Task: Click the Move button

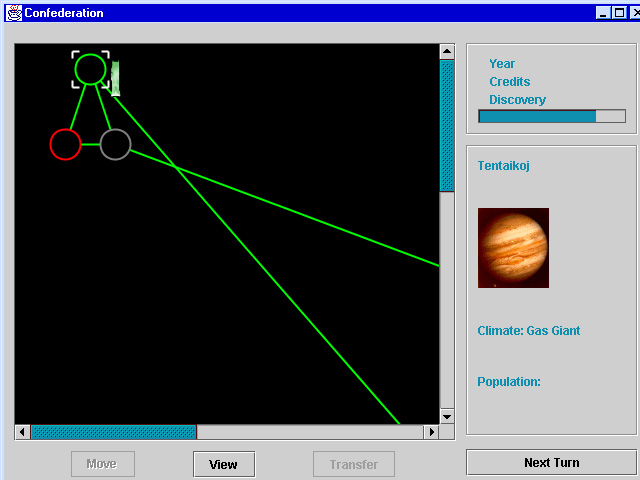Action: 101,464
